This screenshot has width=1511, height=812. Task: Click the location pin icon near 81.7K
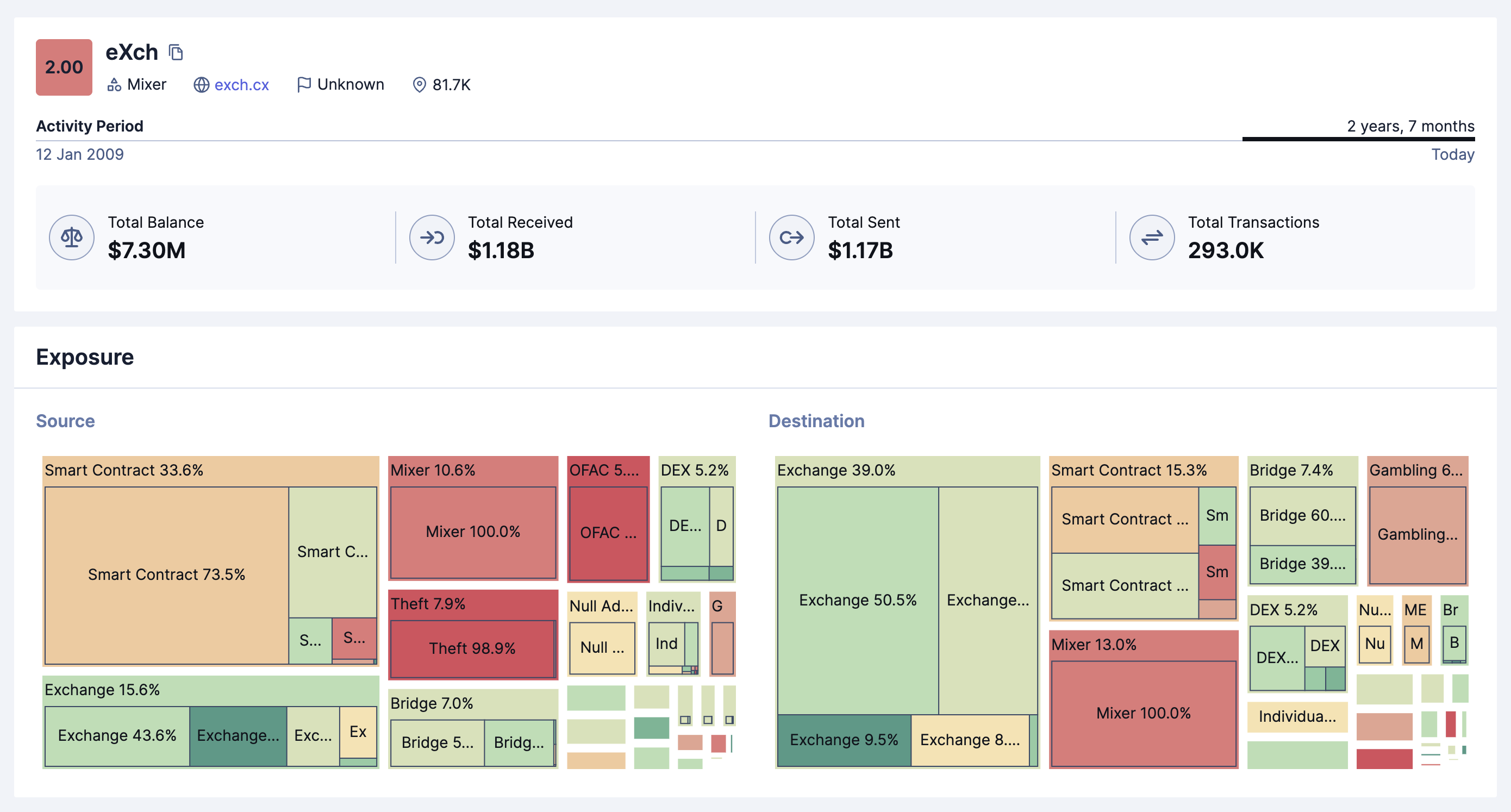pos(419,85)
